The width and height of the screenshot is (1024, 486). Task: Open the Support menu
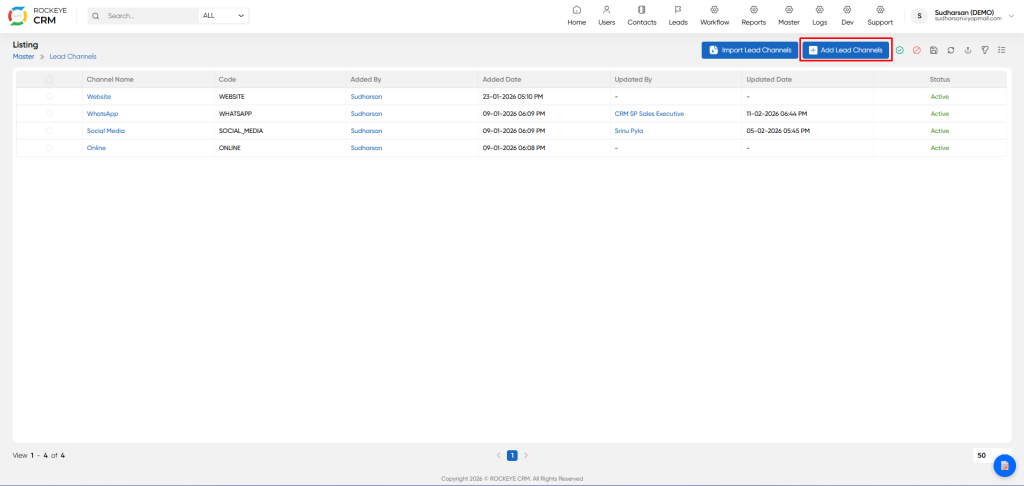point(880,16)
